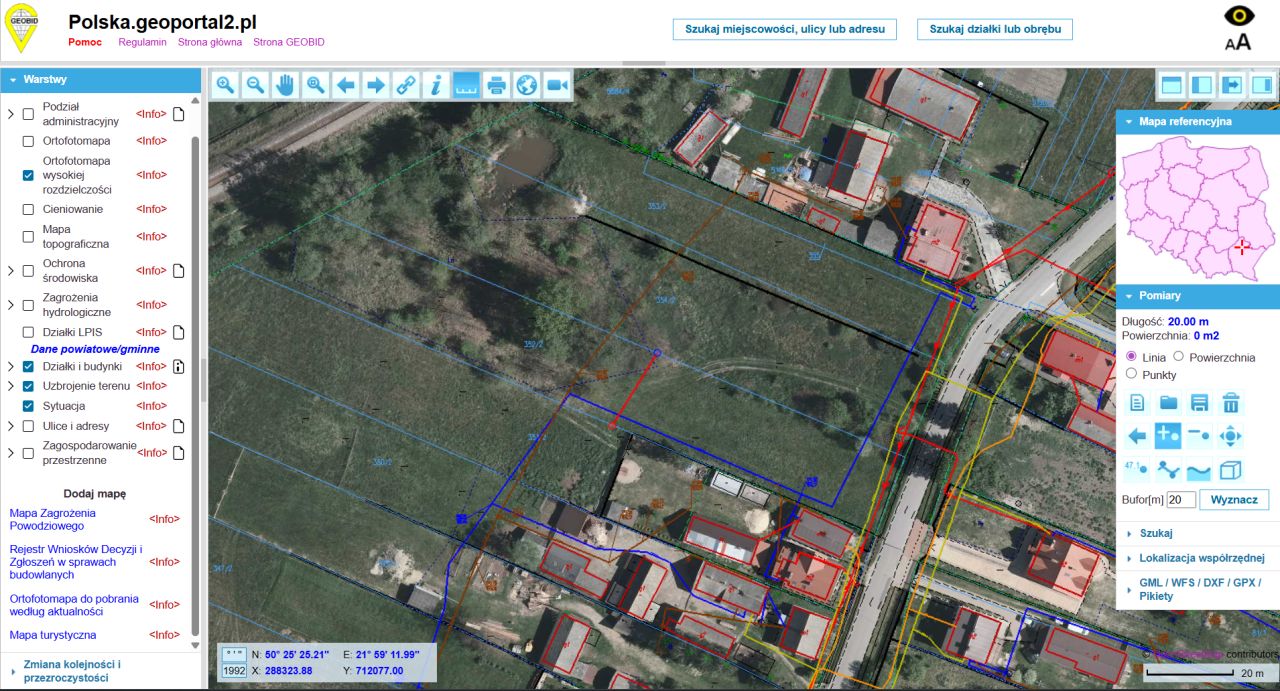Enable the Cieniowanie layer checkbox
The width and height of the screenshot is (1280, 691).
28,209
